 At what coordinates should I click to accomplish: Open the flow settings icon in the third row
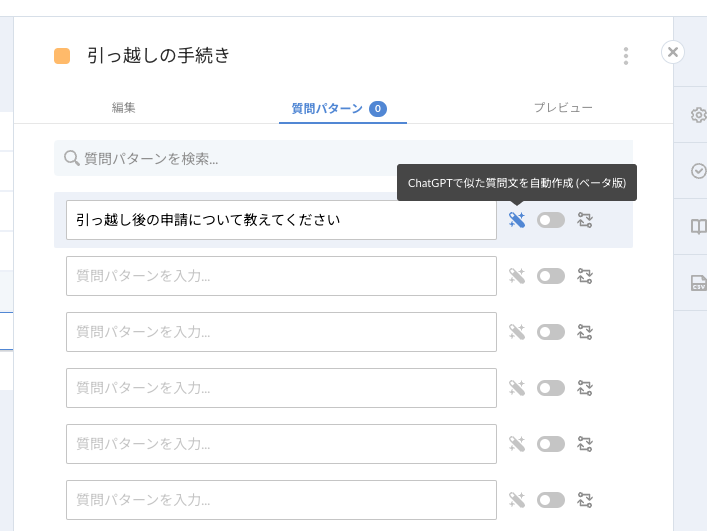point(585,332)
